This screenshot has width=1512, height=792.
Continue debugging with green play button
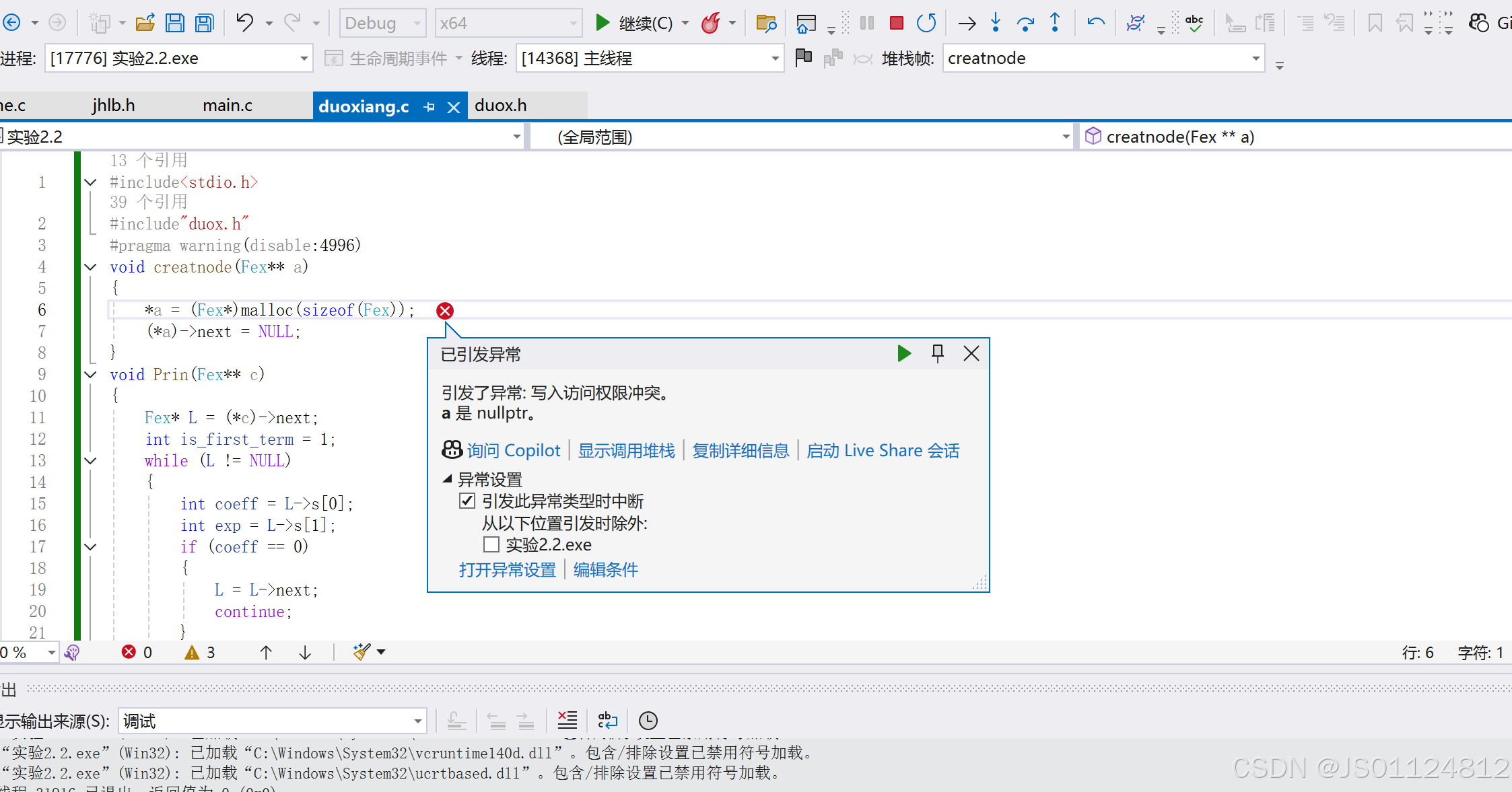click(603, 23)
